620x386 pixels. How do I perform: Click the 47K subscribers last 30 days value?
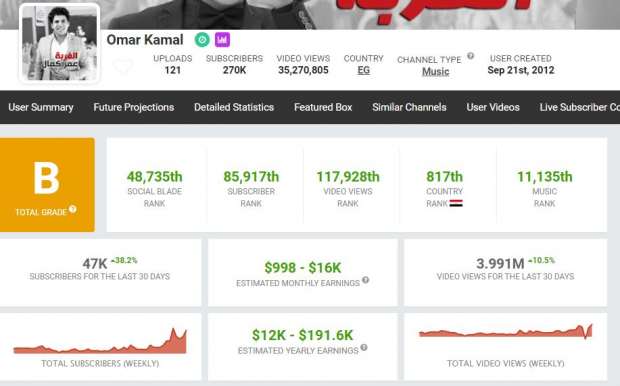click(95, 263)
